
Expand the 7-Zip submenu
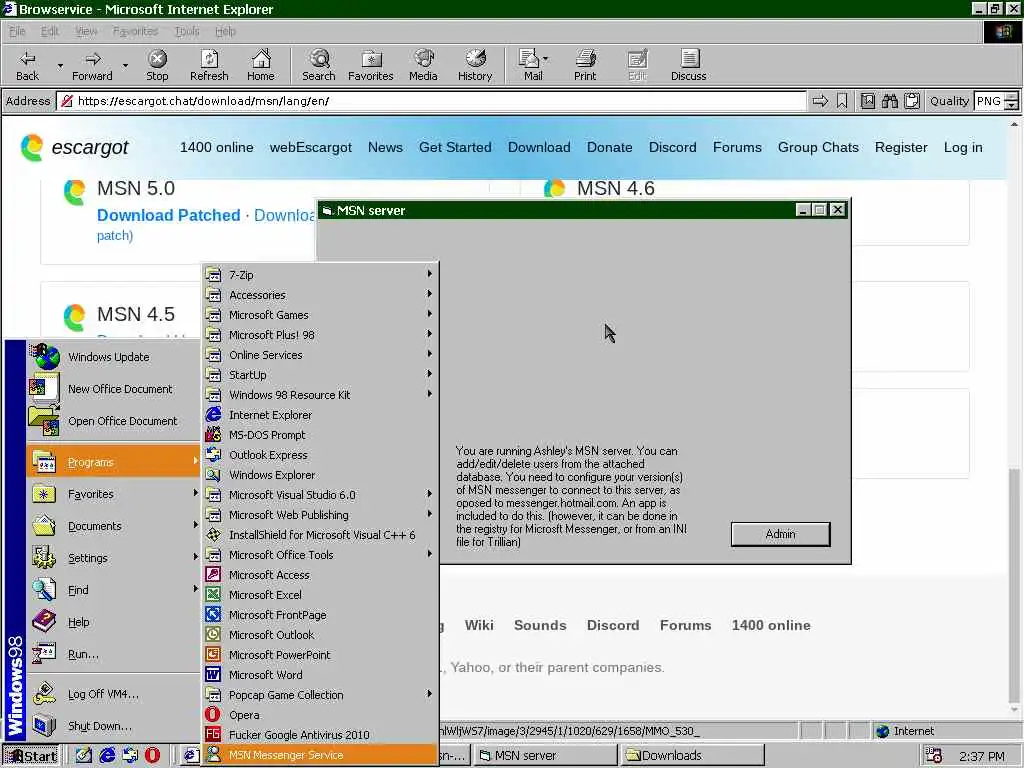(320, 275)
